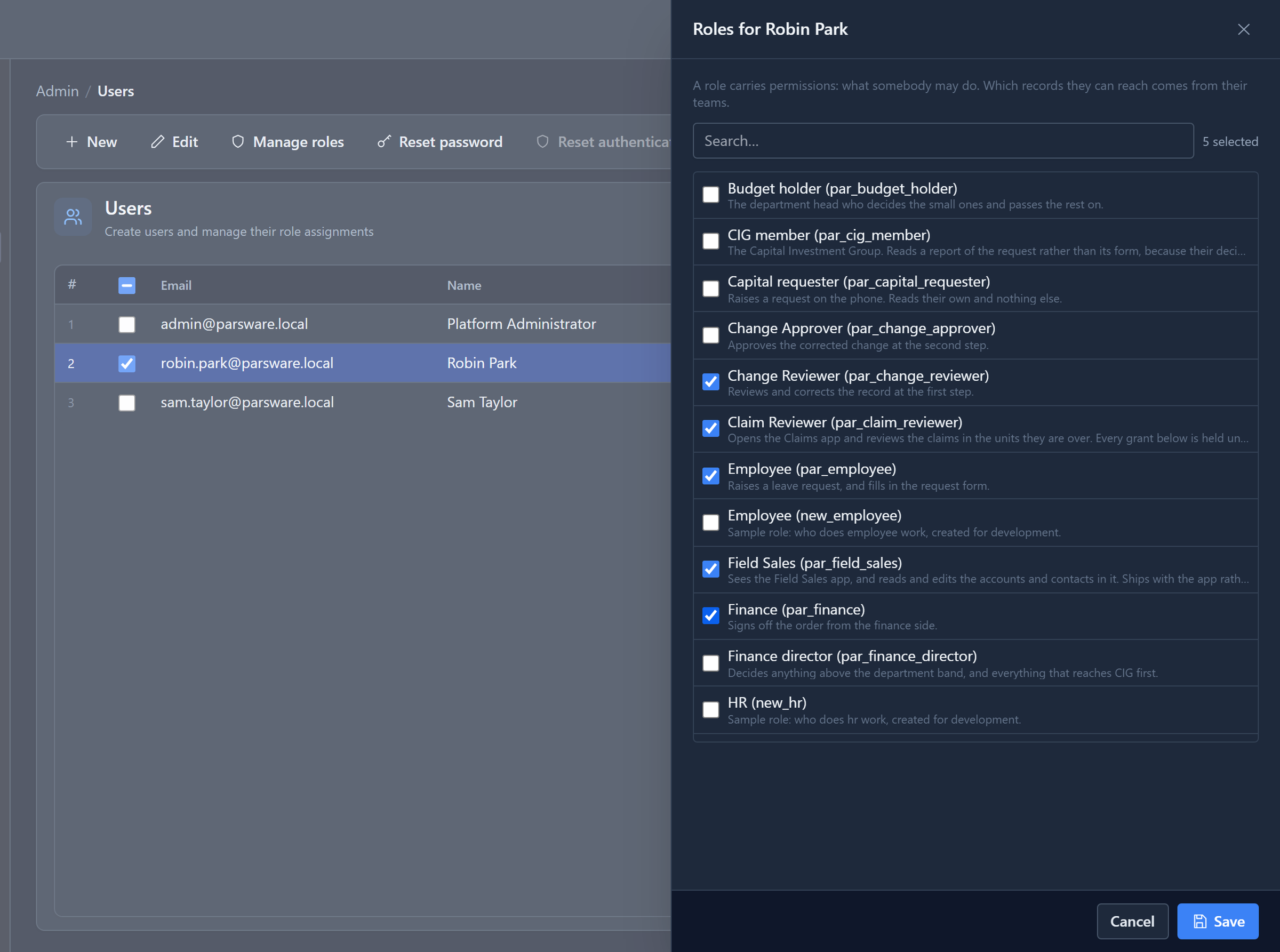Check the Budget holder role
1280x952 pixels.
[x=710, y=195]
